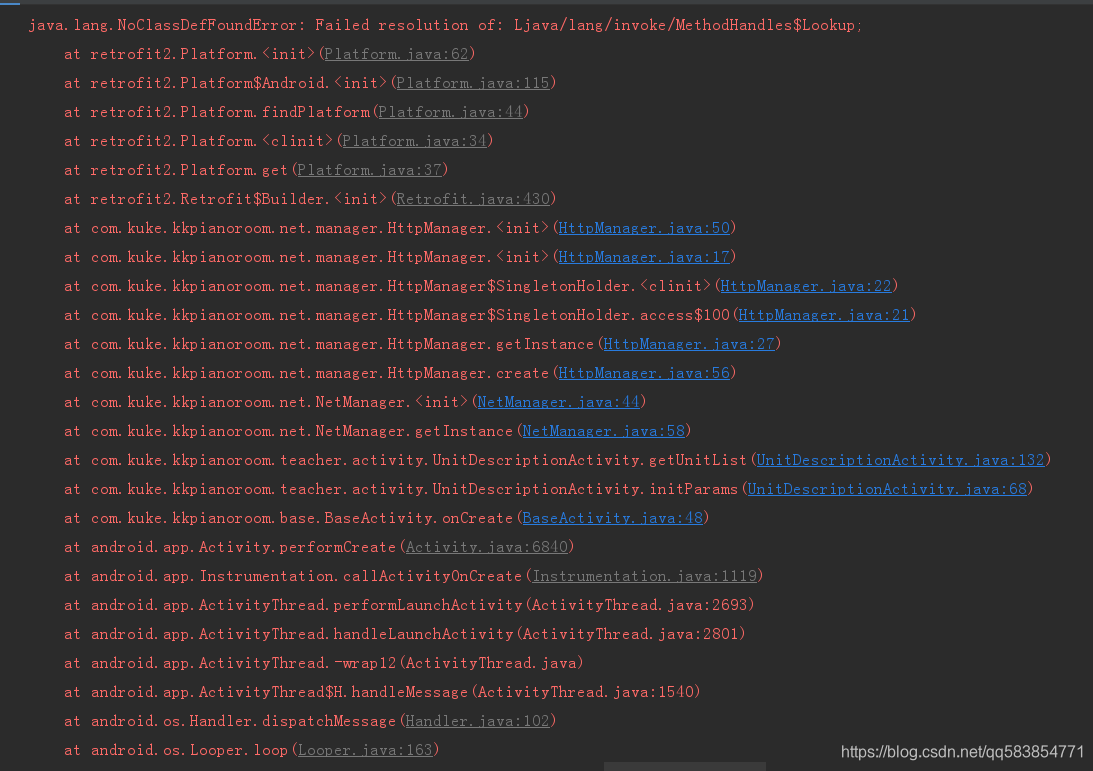Open the NetManager.java:58 getInstance link
This screenshot has width=1093, height=771.
coord(602,431)
